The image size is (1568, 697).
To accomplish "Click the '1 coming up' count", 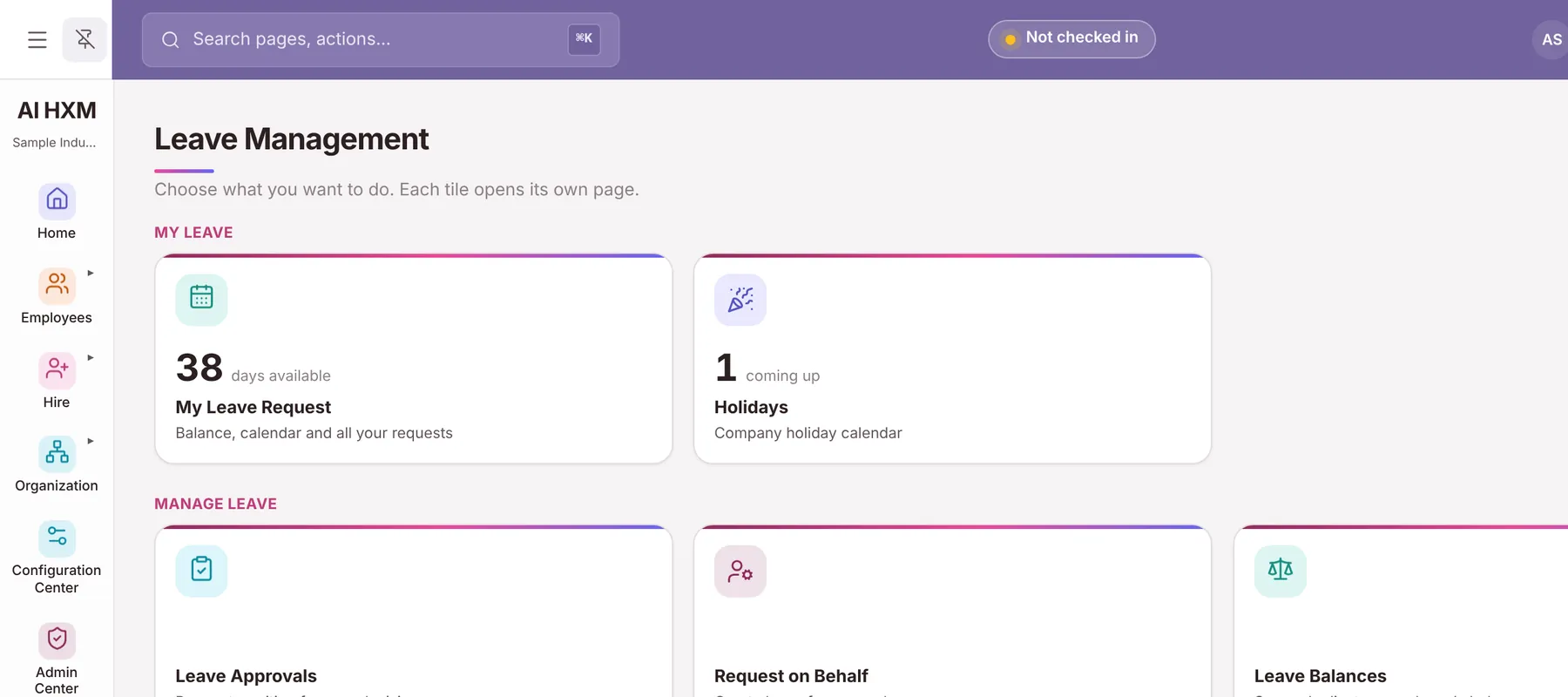I will (767, 368).
